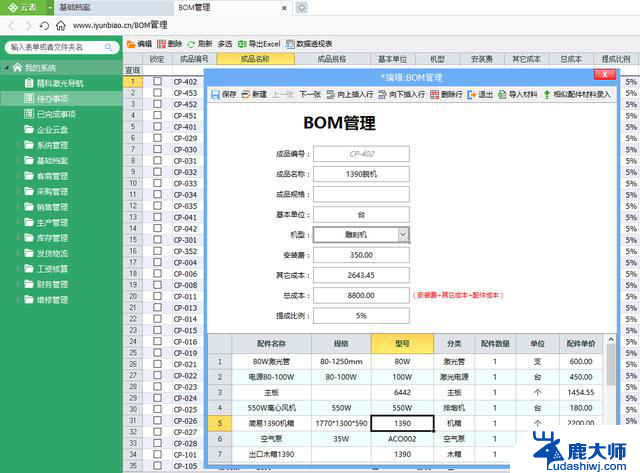
Task: Click the 成品名称 input field
Action: click(x=361, y=174)
